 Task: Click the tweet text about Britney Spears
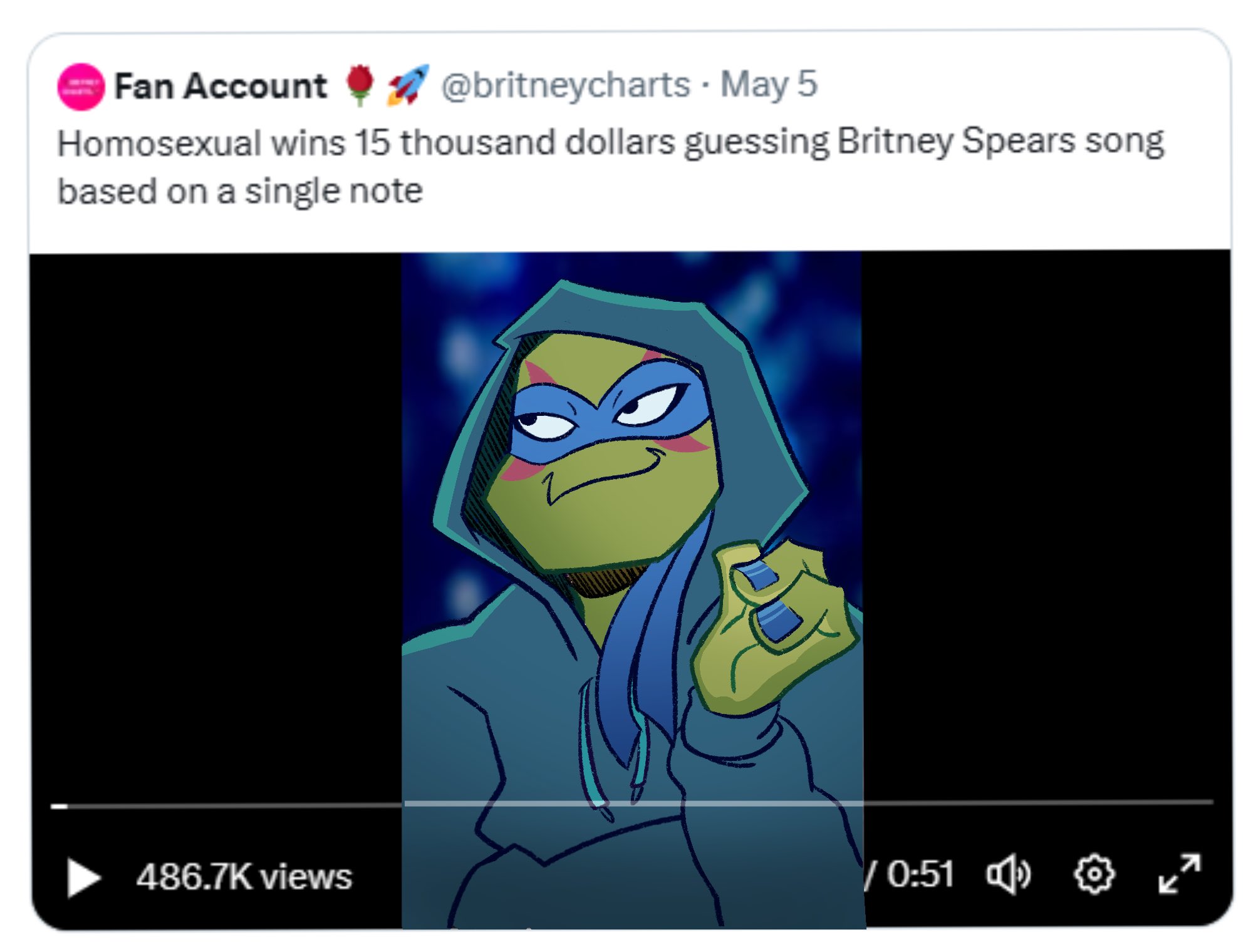tap(610, 165)
